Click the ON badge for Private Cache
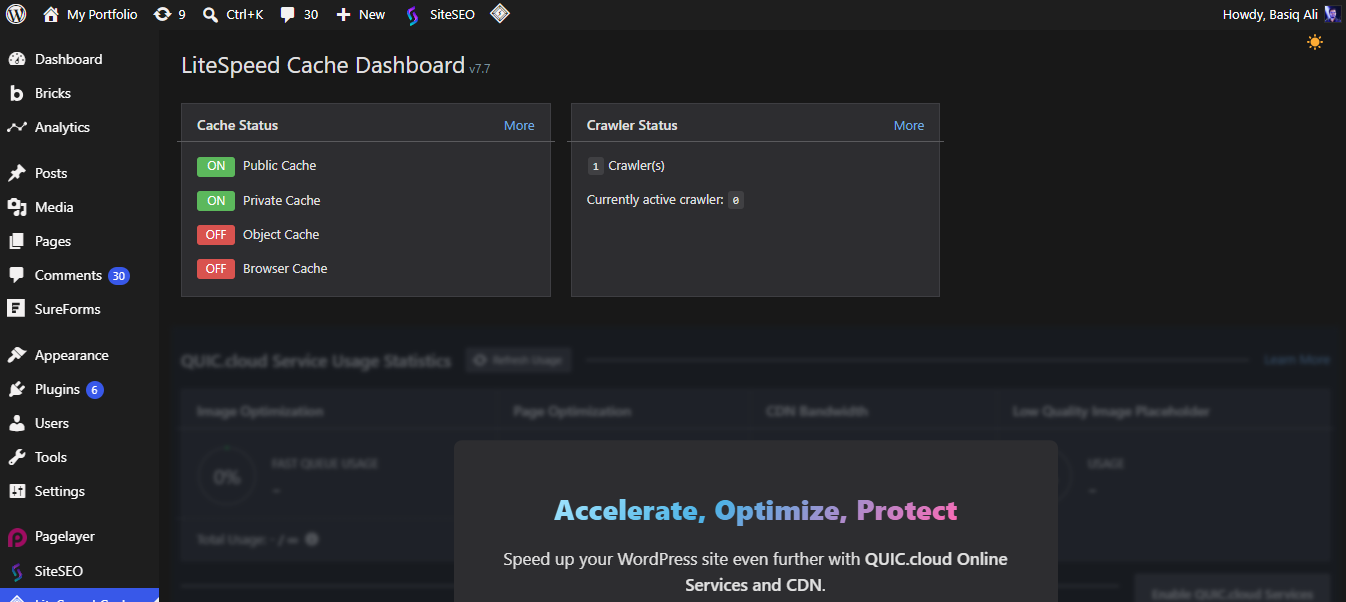 click(216, 200)
